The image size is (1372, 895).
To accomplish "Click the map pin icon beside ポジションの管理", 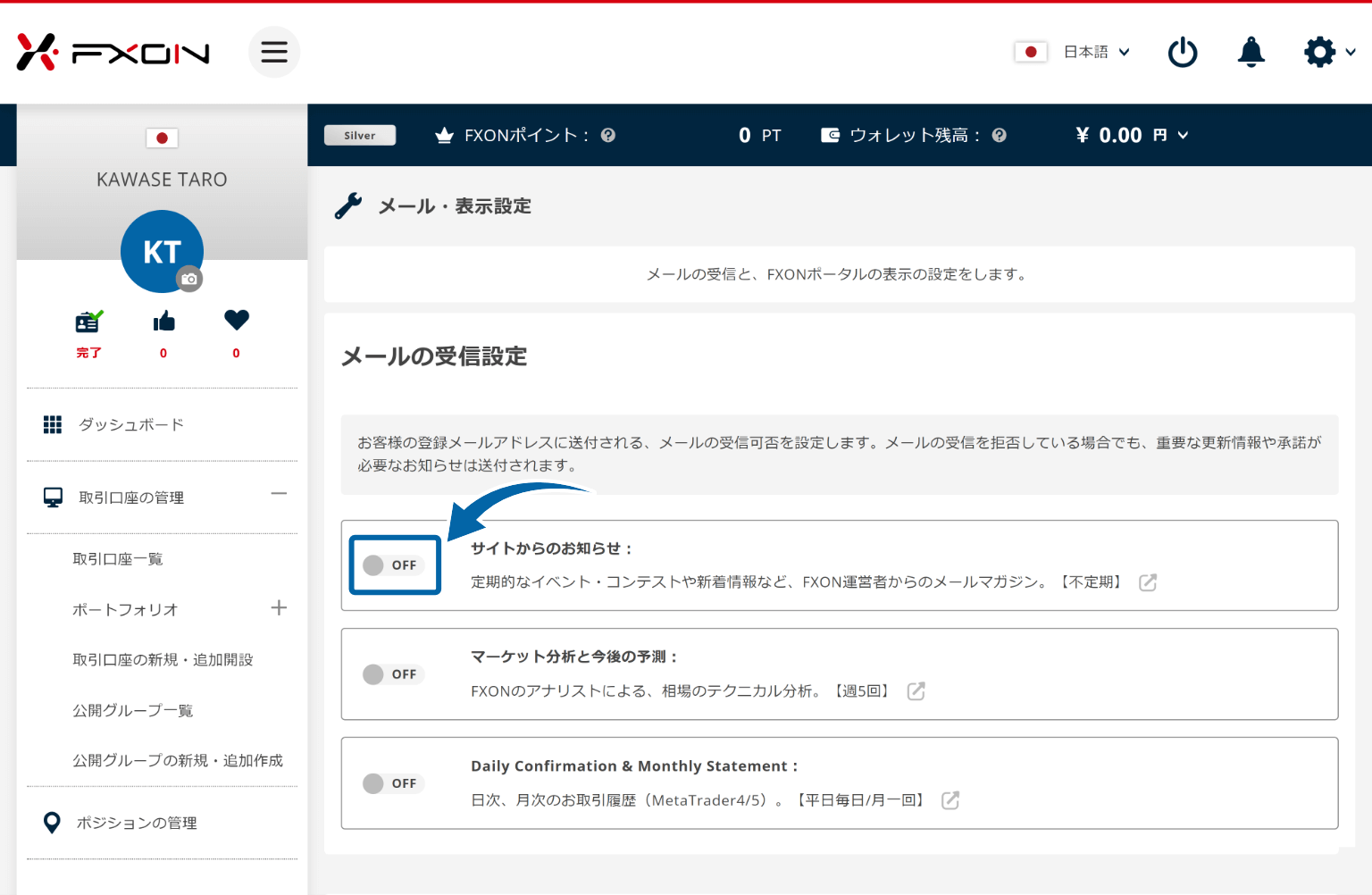I will point(52,823).
